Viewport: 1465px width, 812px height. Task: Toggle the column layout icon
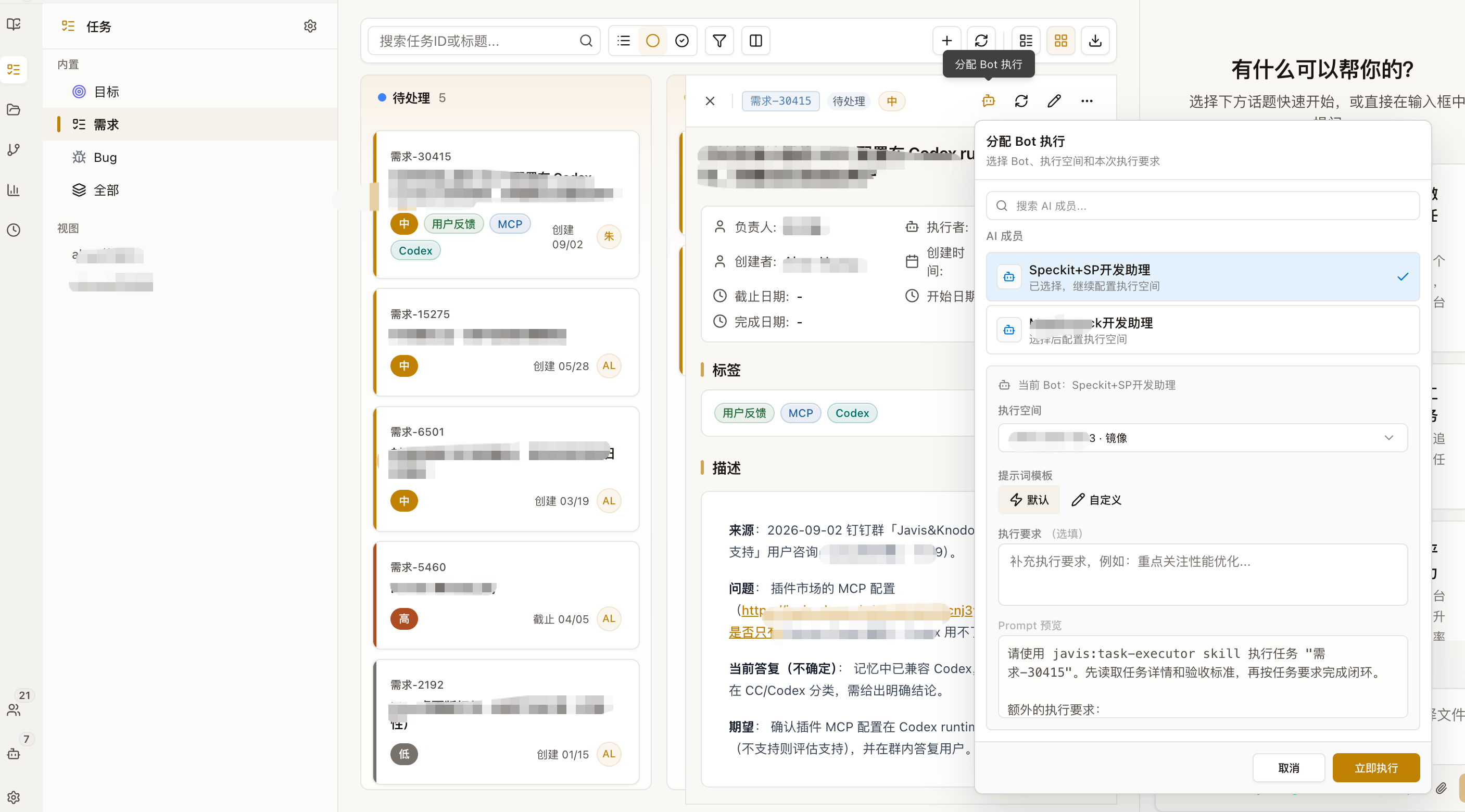756,41
